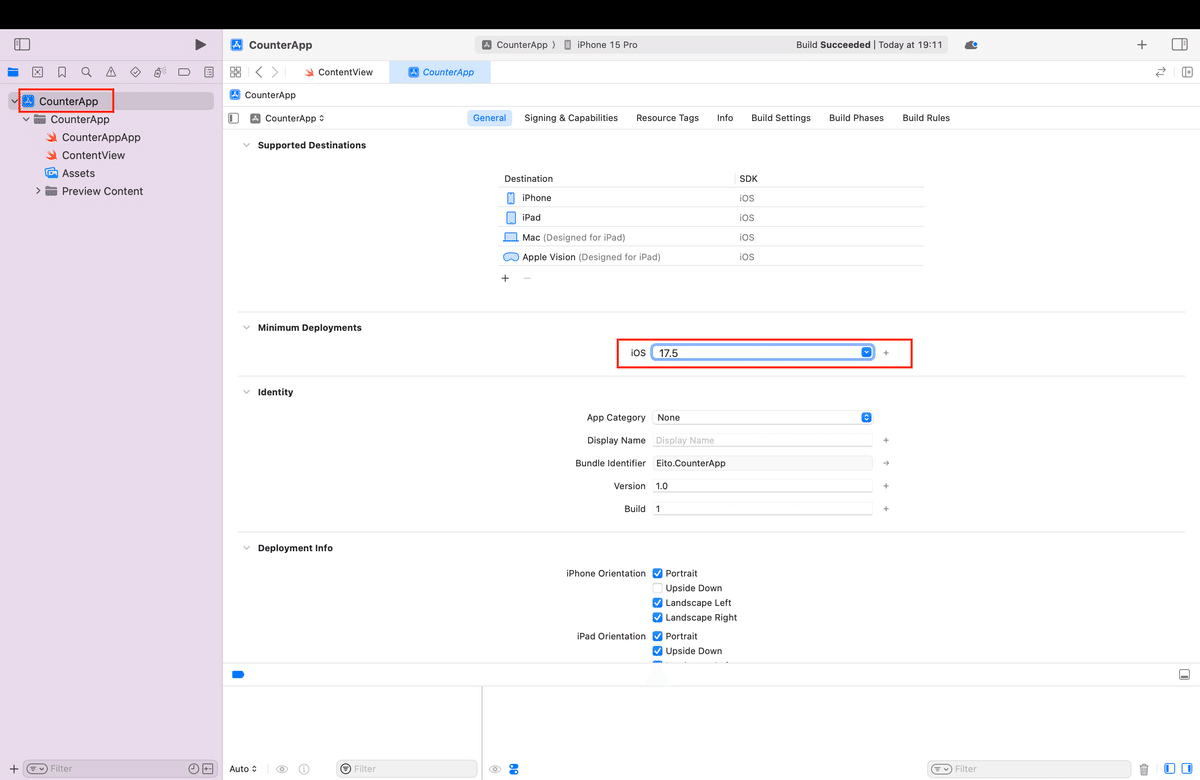Open the source control navigator
Viewport: 1200px width, 780px height.
[x=38, y=72]
